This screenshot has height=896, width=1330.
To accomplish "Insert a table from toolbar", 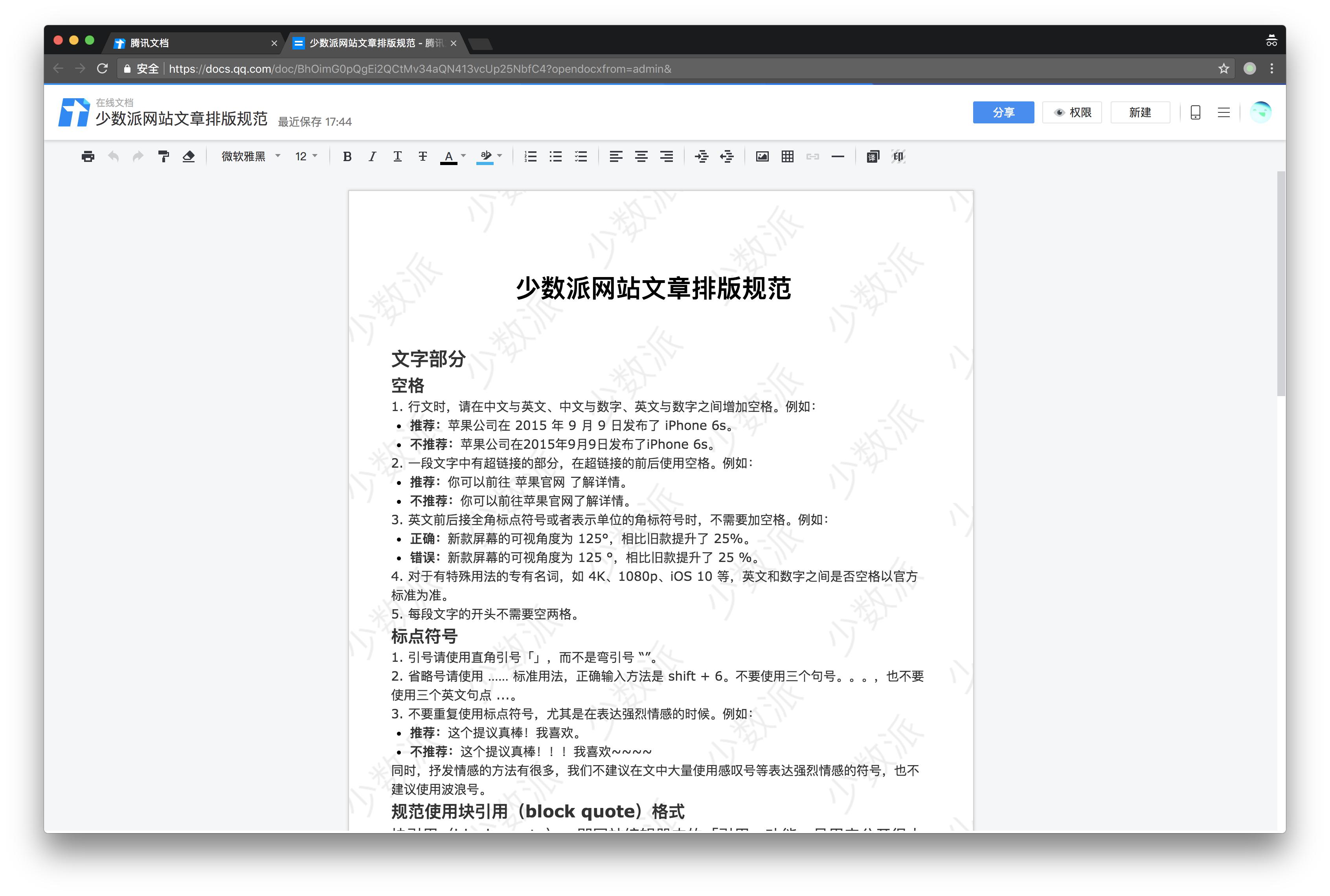I will coord(787,156).
